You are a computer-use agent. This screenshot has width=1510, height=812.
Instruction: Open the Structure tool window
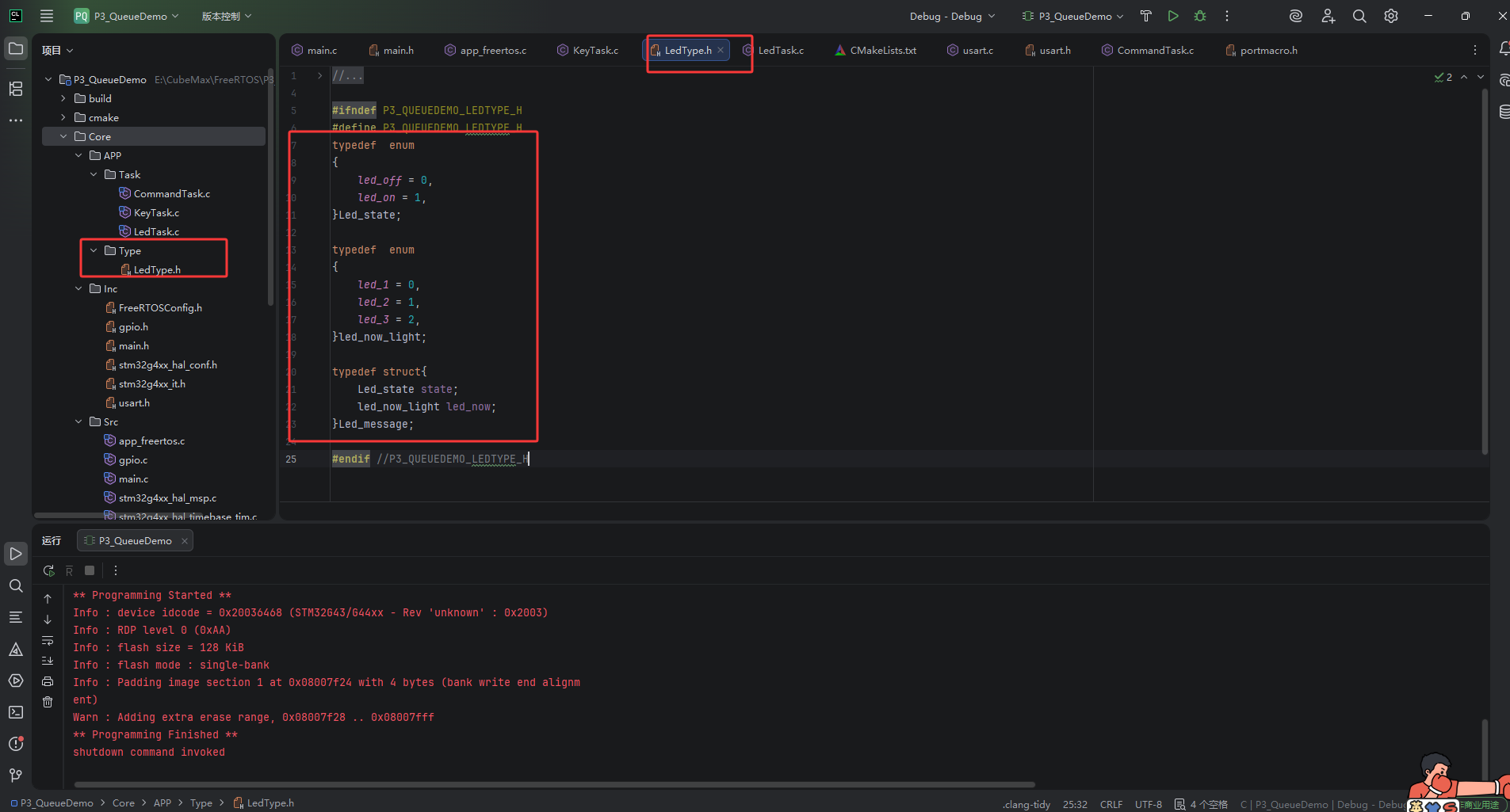click(x=16, y=89)
